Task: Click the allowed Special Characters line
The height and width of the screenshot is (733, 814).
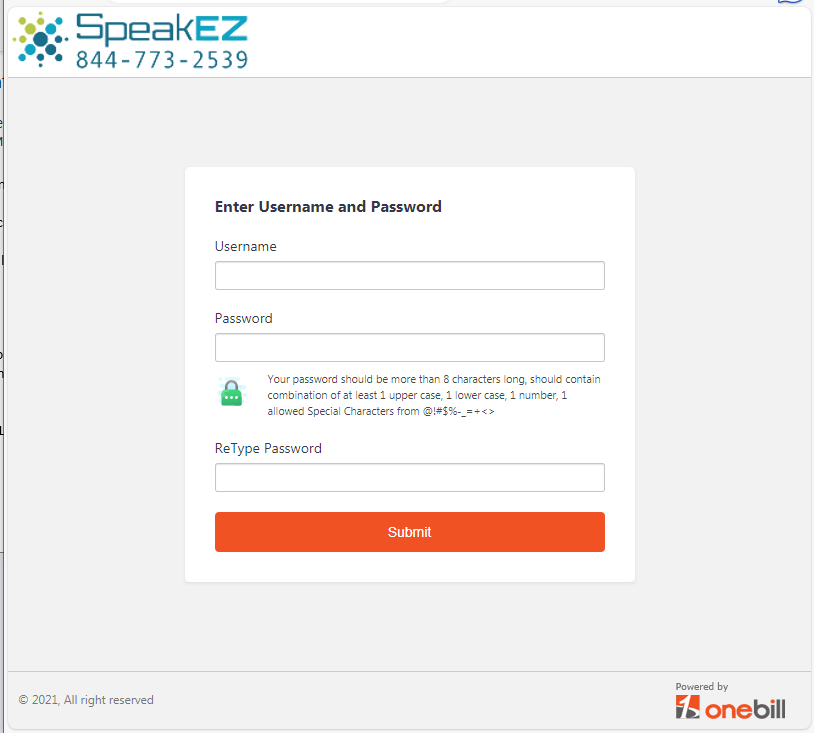Action: tap(381, 411)
